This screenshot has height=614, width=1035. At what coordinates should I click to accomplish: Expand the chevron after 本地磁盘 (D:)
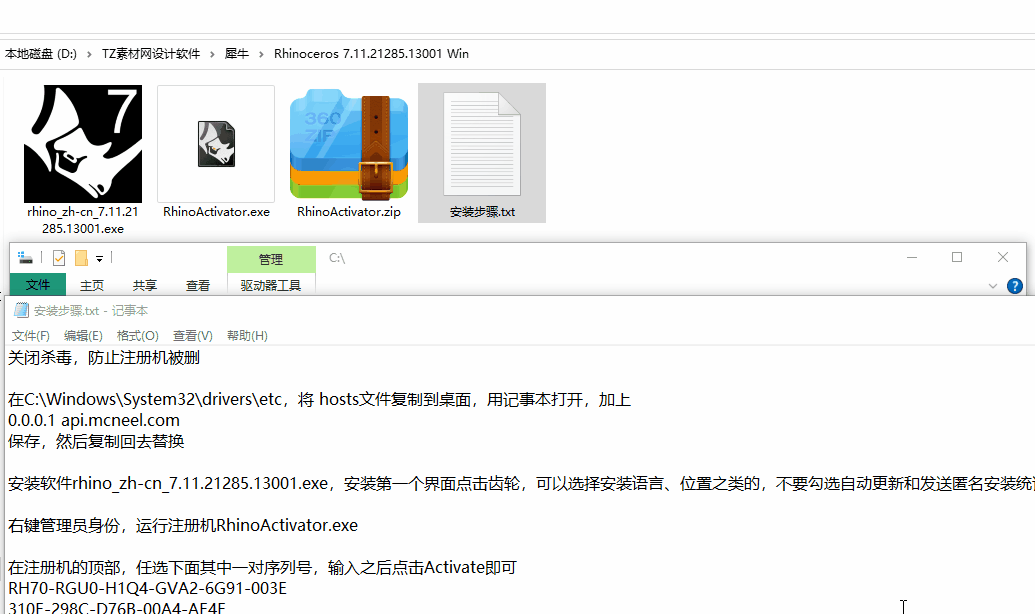(89, 54)
